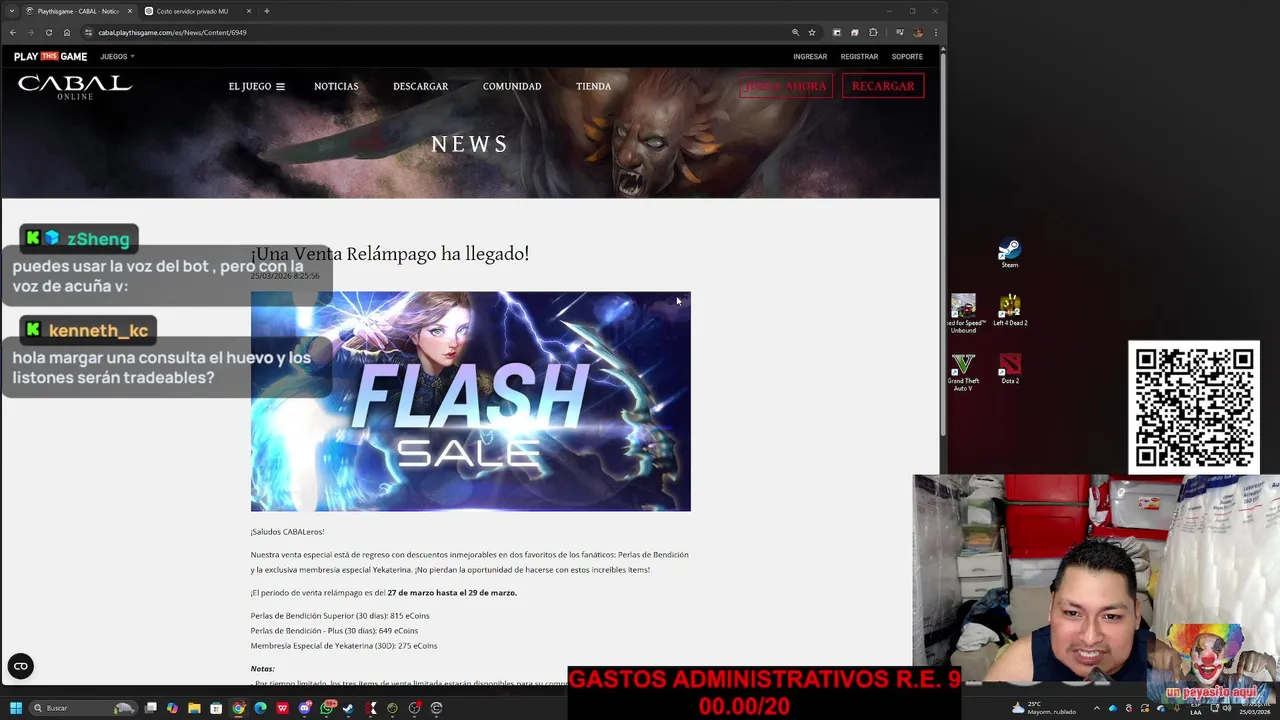Open the Grand Theft Auto V shortcut
The width and height of the screenshot is (1280, 720).
[963, 371]
